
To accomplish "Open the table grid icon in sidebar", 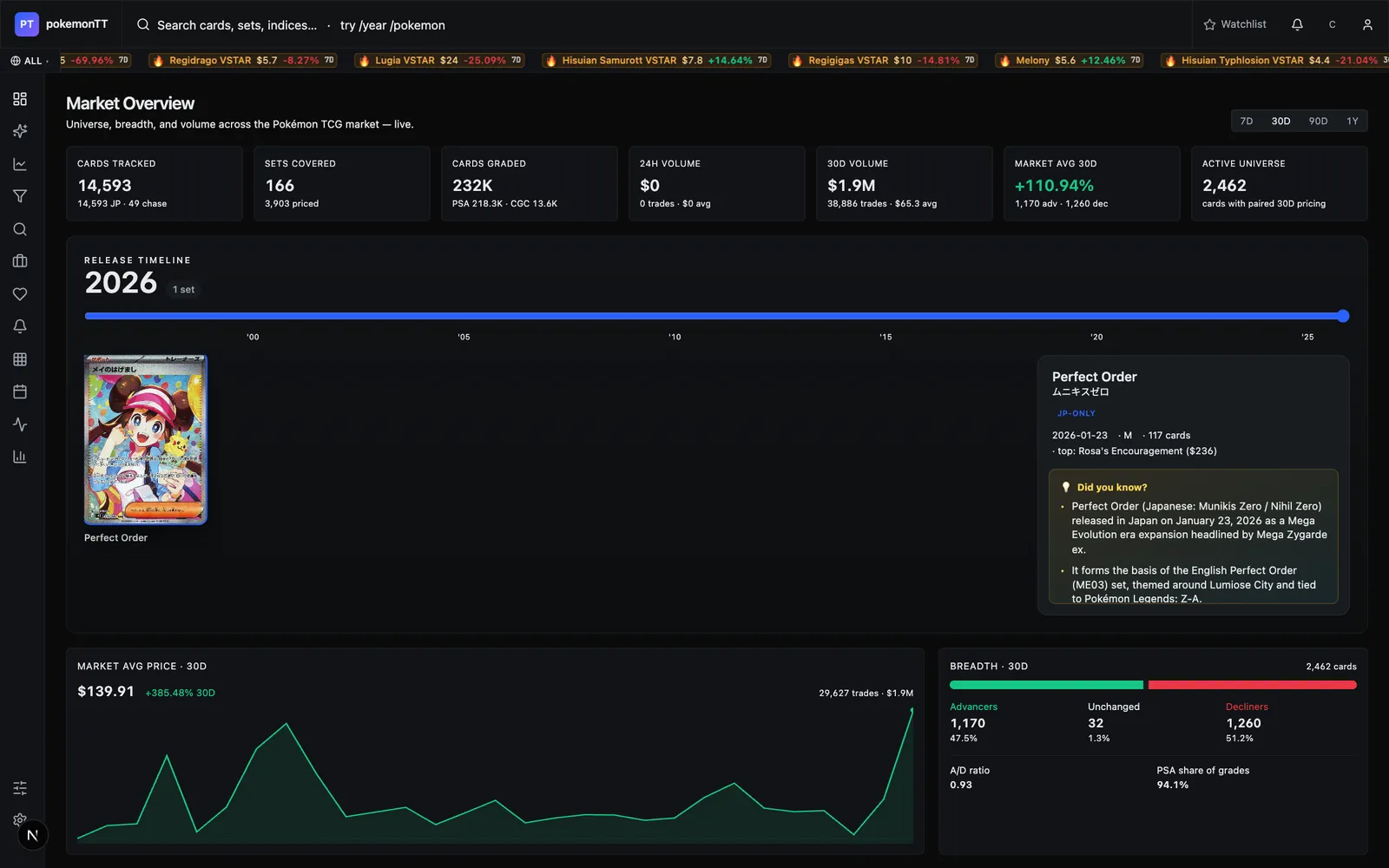I will pyautogui.click(x=20, y=359).
